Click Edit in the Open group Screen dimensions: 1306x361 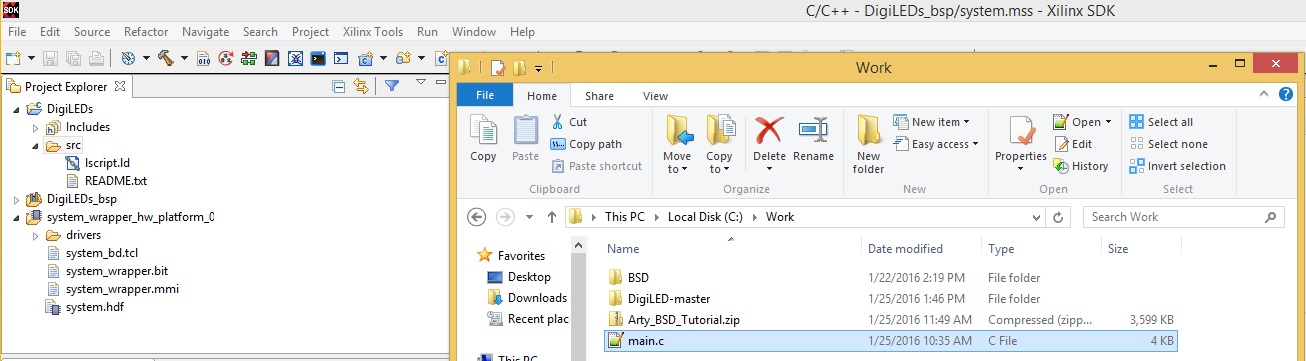click(1073, 144)
